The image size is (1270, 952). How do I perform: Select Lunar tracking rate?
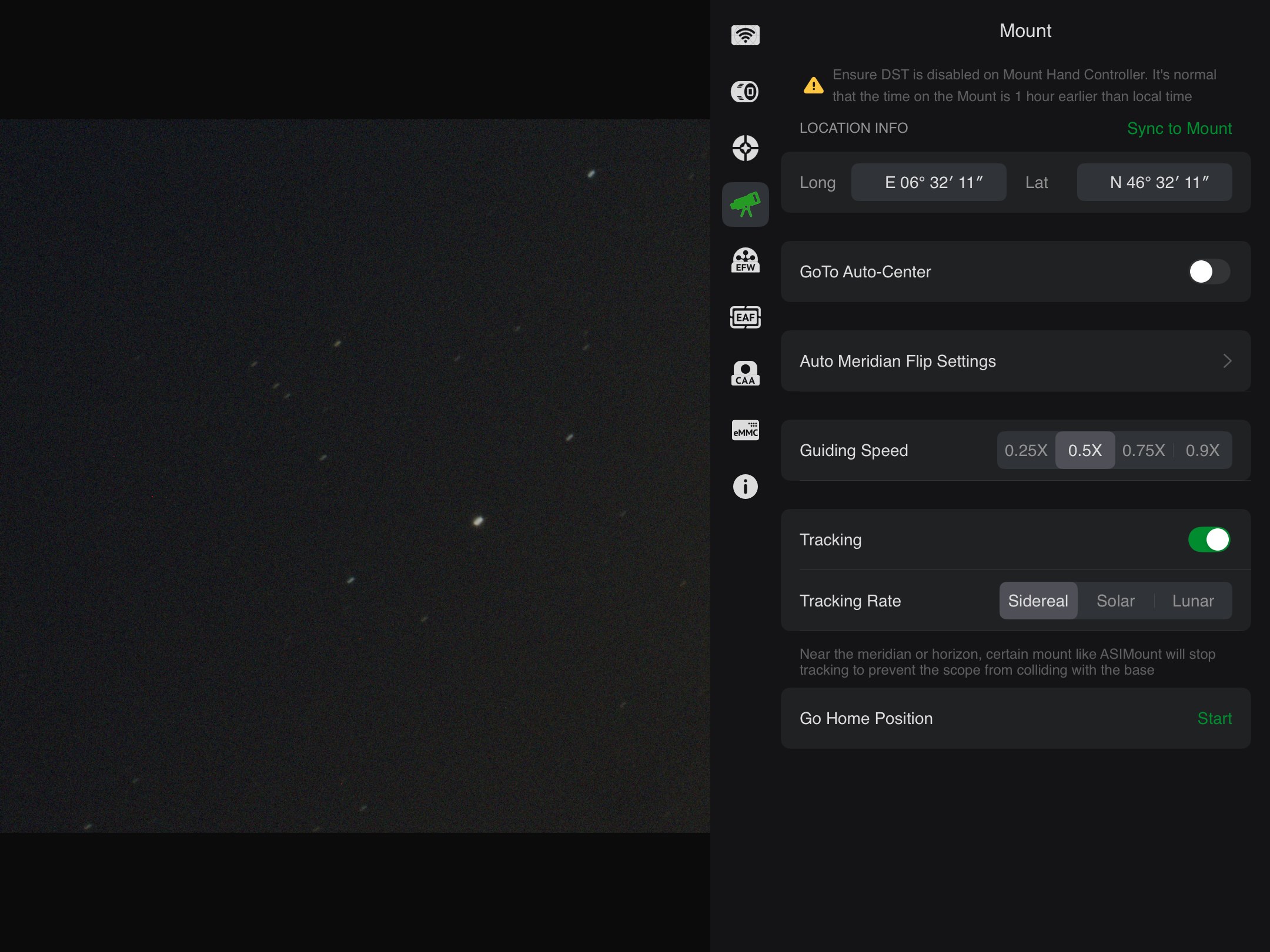[1192, 601]
